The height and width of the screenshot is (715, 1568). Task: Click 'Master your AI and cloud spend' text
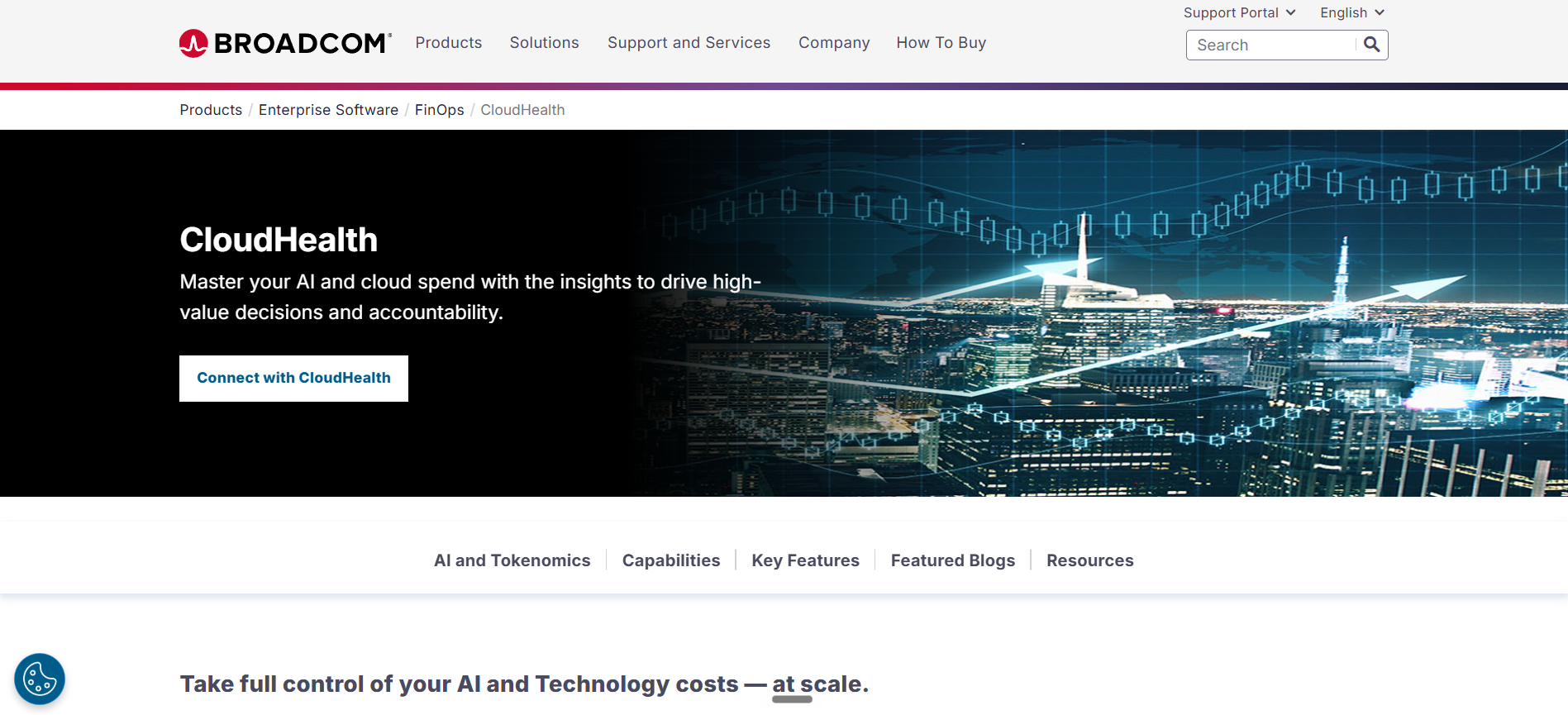470,297
